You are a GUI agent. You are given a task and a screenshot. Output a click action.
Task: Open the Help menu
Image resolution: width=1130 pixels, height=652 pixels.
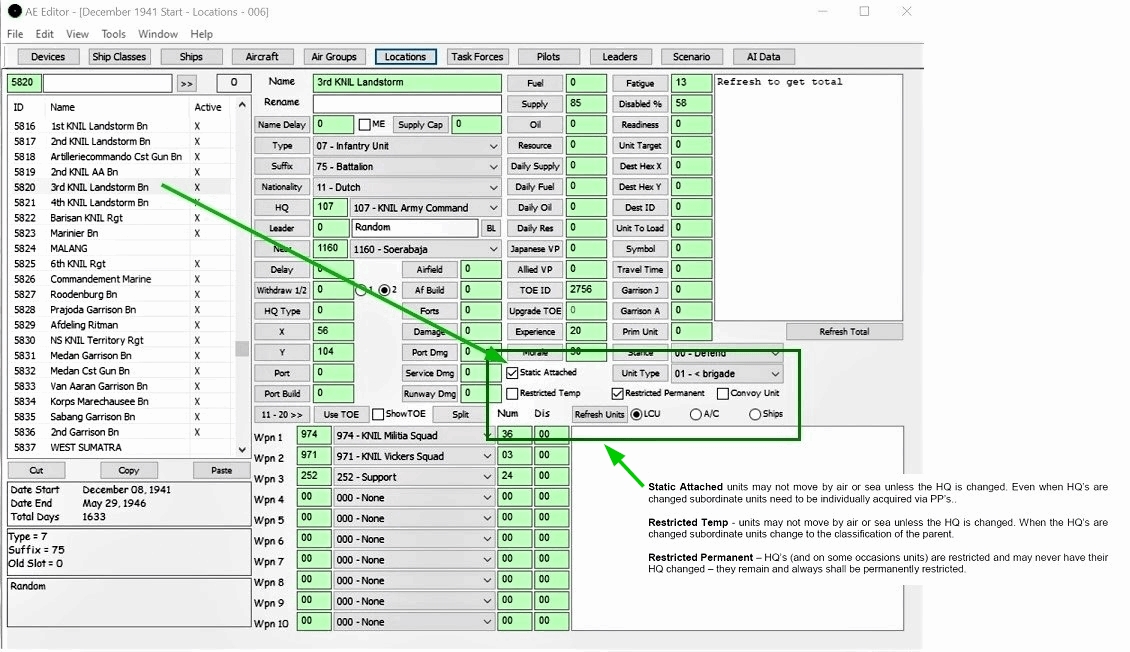[x=202, y=34]
